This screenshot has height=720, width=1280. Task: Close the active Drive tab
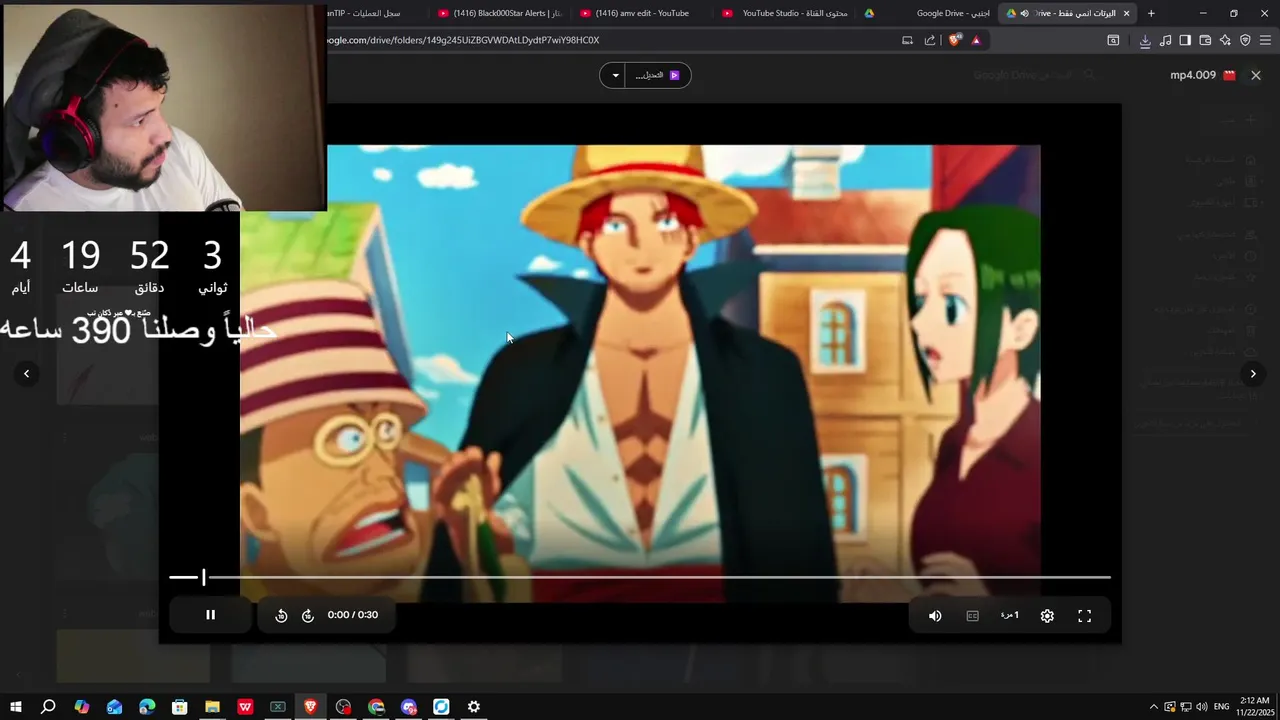point(1126,13)
